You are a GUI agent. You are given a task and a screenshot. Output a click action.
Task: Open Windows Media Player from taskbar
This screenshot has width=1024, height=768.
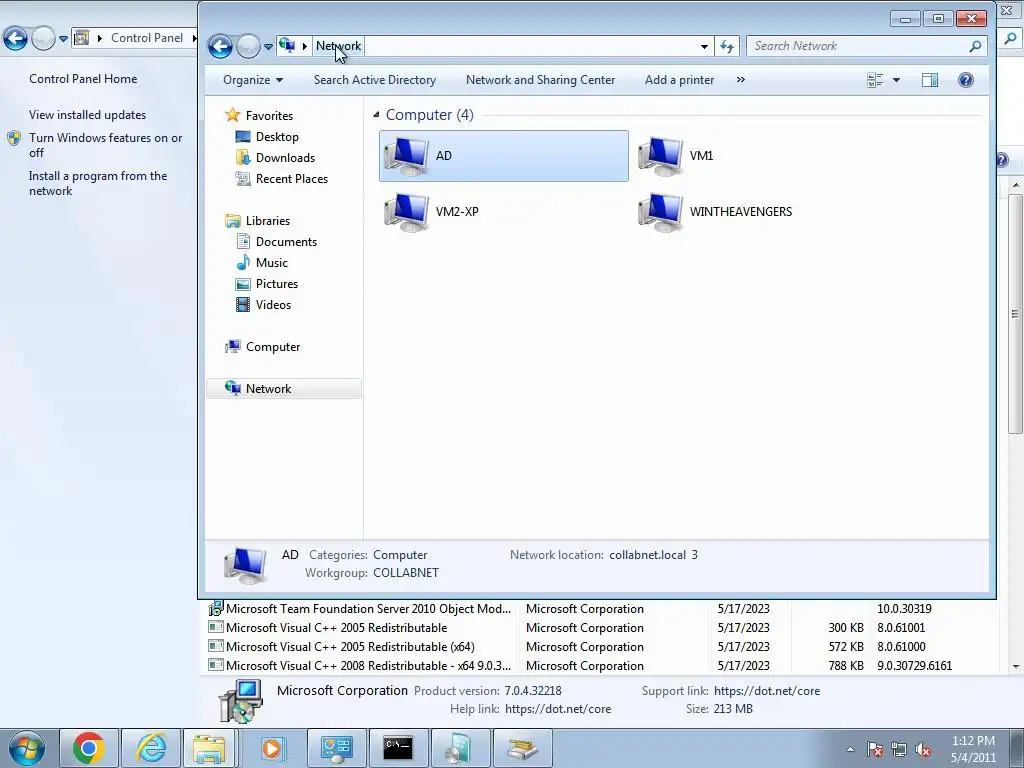272,748
